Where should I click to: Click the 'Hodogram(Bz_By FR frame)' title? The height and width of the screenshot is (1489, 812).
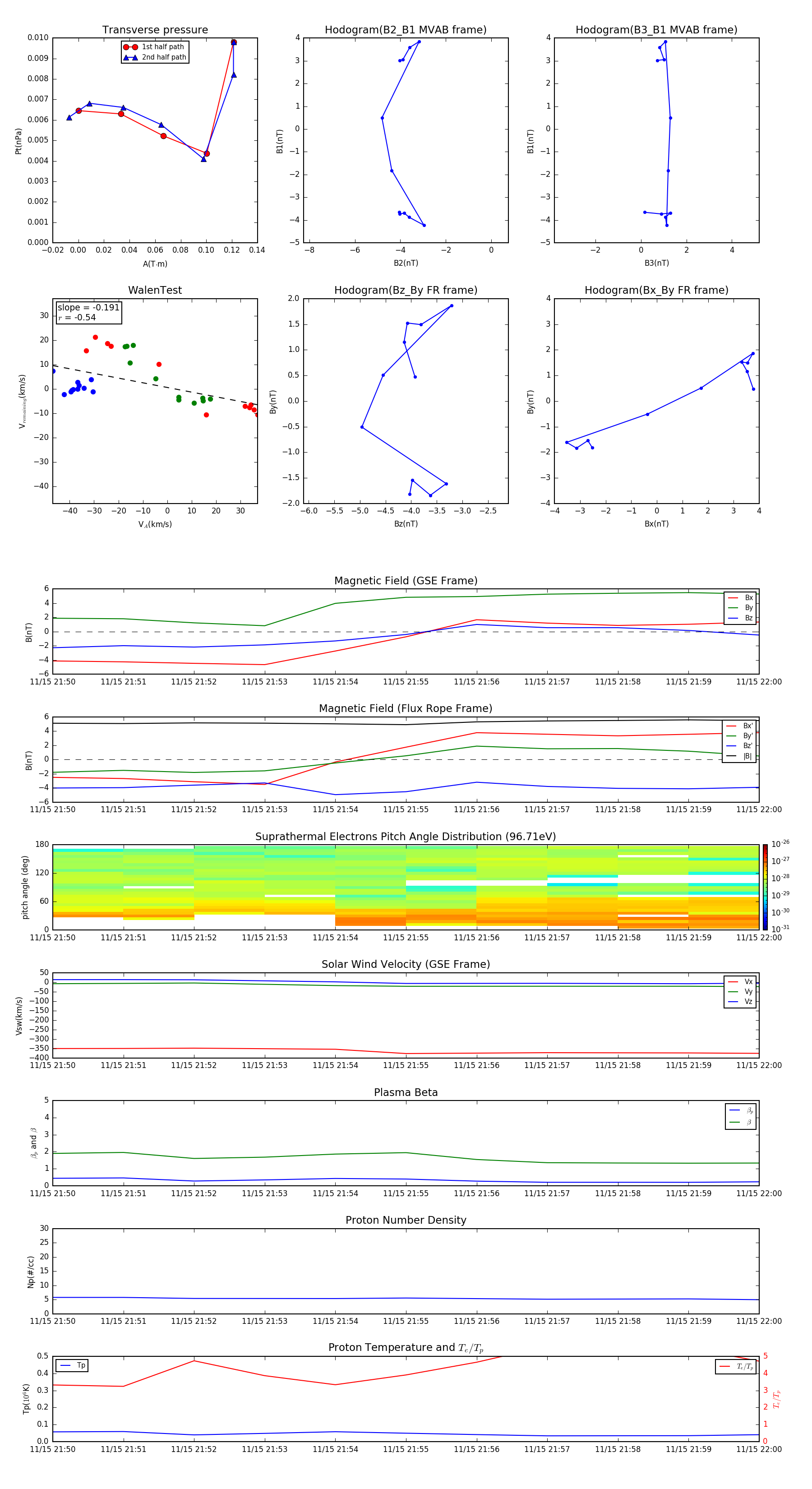(406, 290)
